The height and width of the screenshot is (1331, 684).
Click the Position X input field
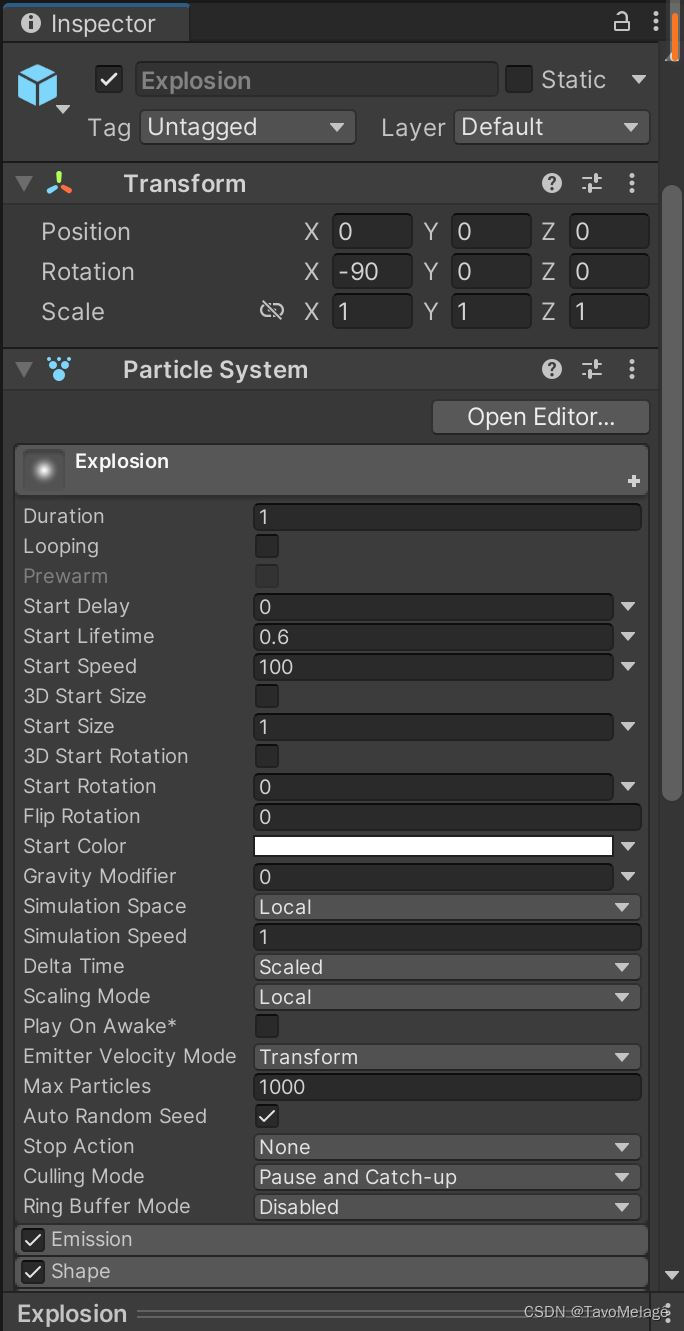coord(372,231)
